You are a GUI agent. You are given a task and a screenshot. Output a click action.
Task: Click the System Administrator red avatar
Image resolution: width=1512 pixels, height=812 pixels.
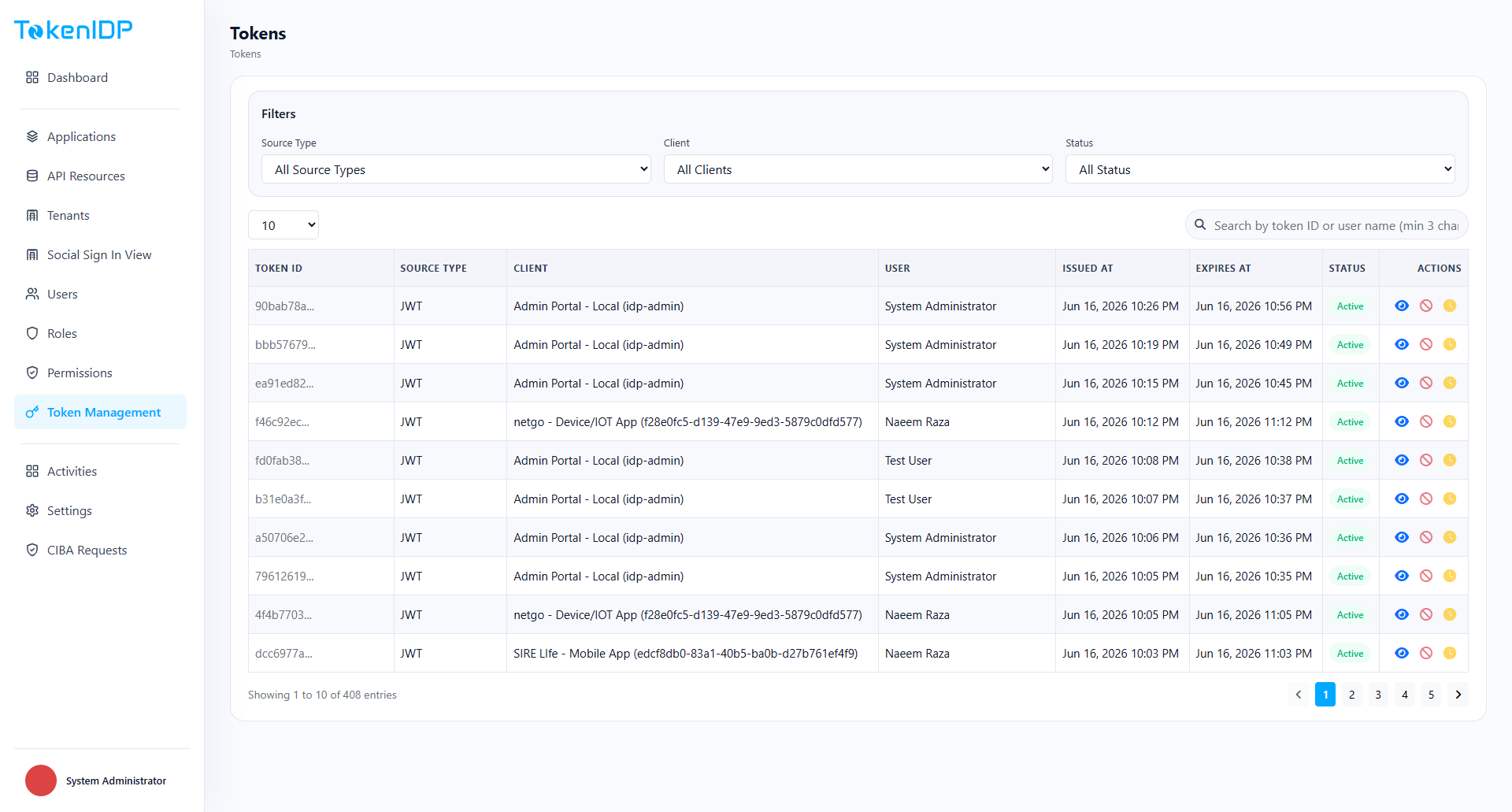click(41, 780)
